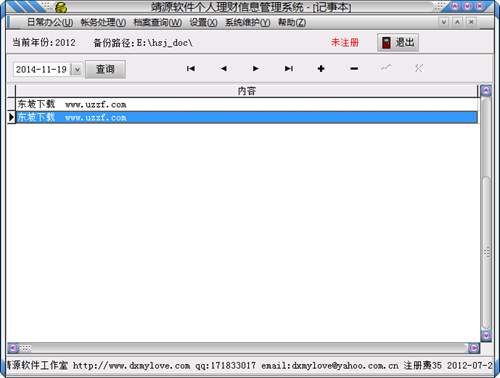Click the horizontal scrollbar left arrow
The image size is (500, 378).
click(x=13, y=348)
